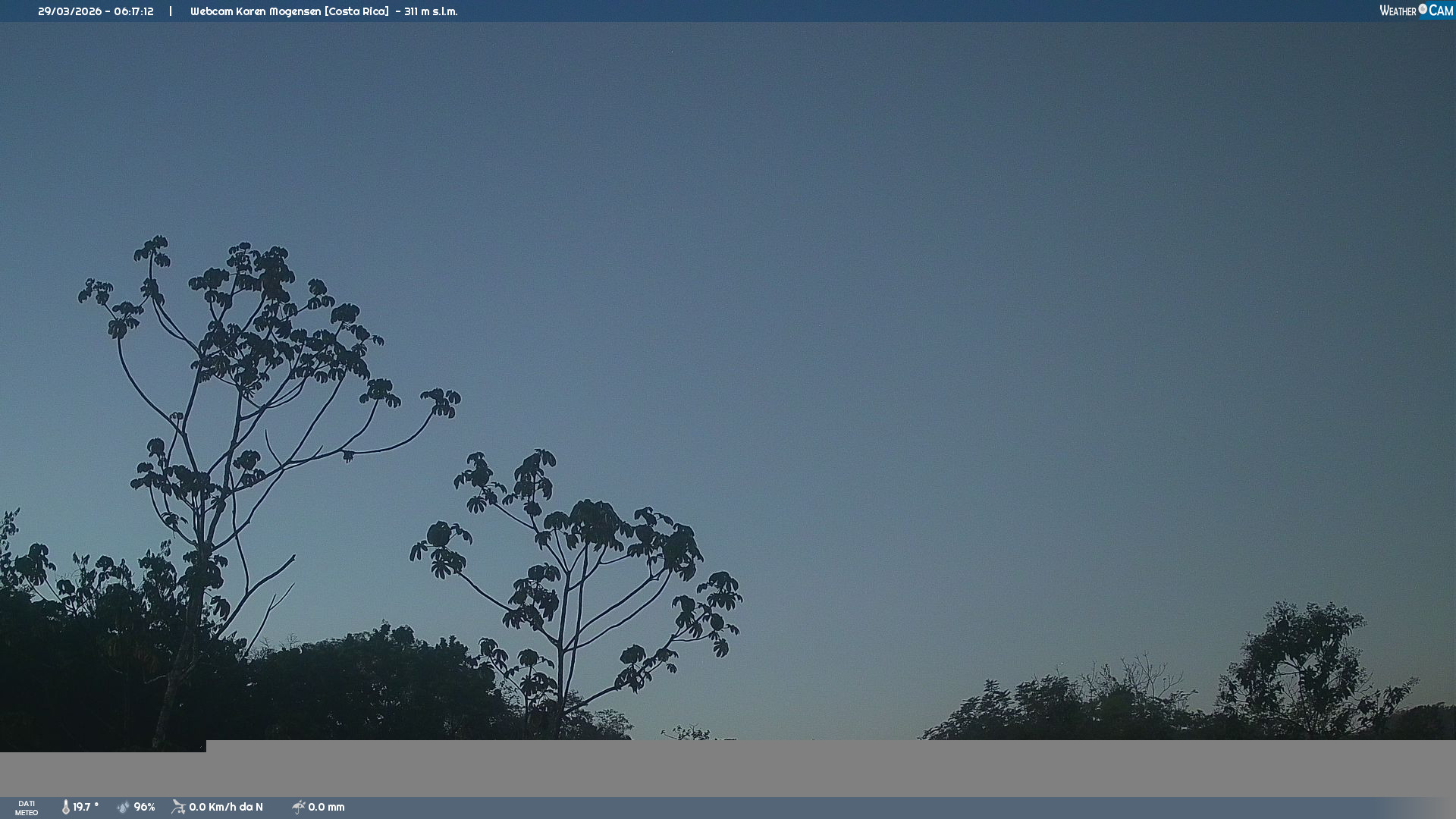The width and height of the screenshot is (1456, 819).
Task: Click Webcam Karen Mogensen title text
Action: 256,11
